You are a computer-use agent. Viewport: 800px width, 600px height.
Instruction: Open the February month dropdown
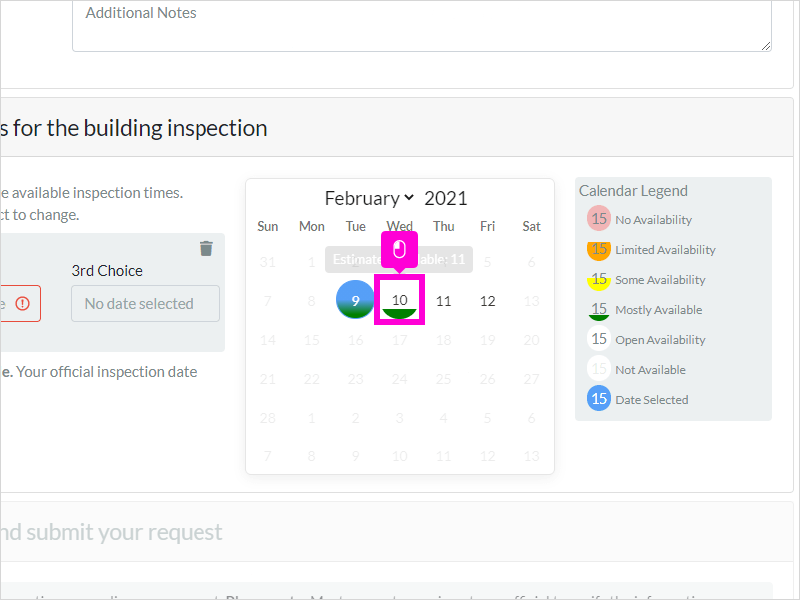coord(369,198)
